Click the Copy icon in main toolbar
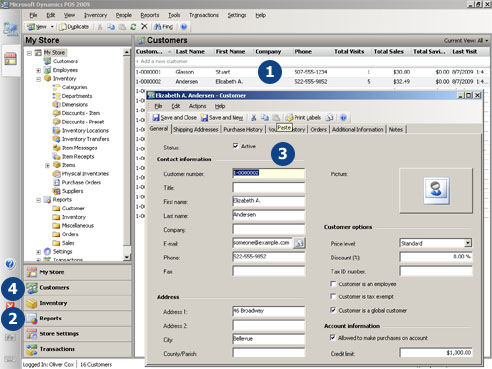The height and width of the screenshot is (369, 492). click(x=111, y=27)
